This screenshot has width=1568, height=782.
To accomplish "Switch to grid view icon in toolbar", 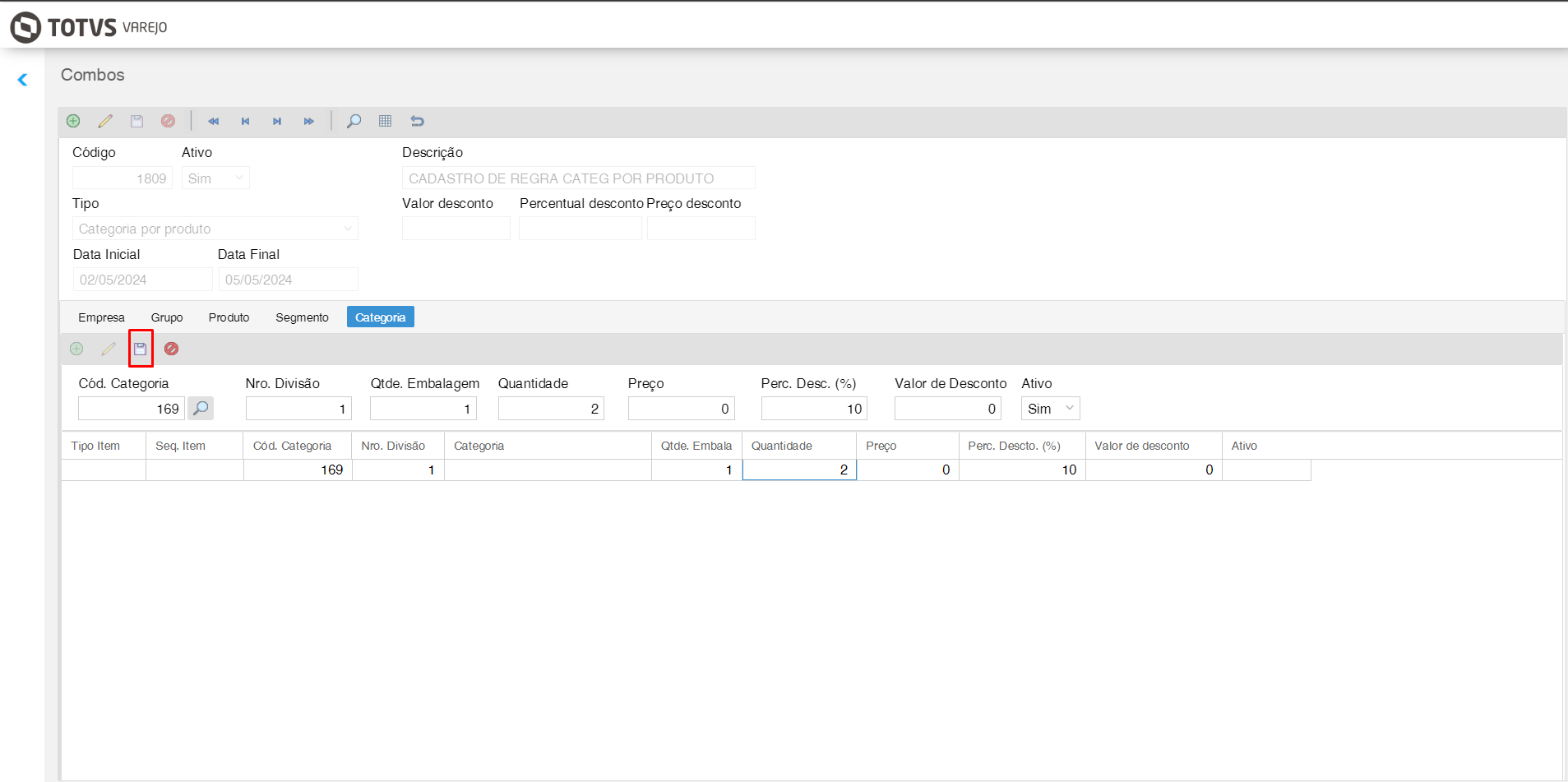I will pyautogui.click(x=385, y=121).
